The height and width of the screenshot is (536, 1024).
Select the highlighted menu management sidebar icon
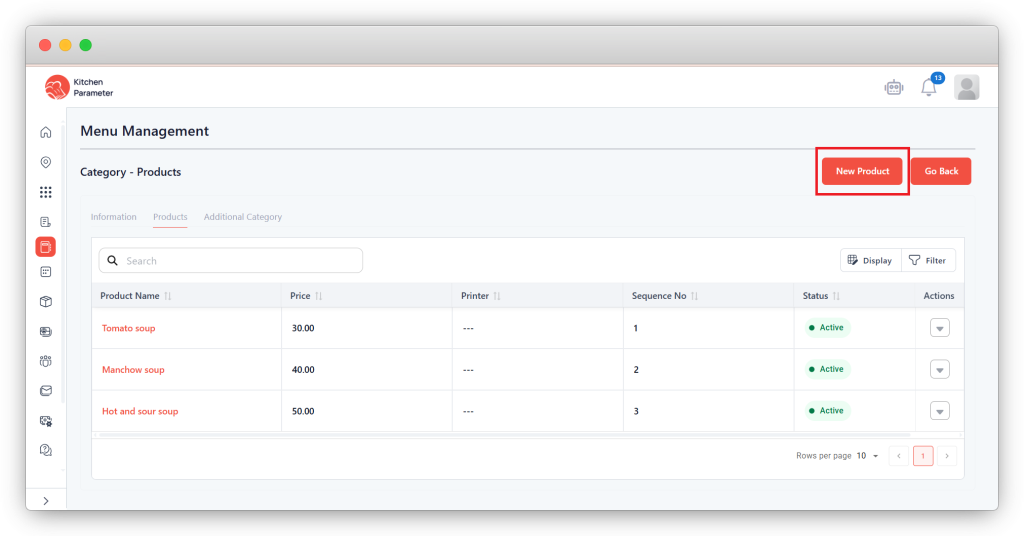46,247
